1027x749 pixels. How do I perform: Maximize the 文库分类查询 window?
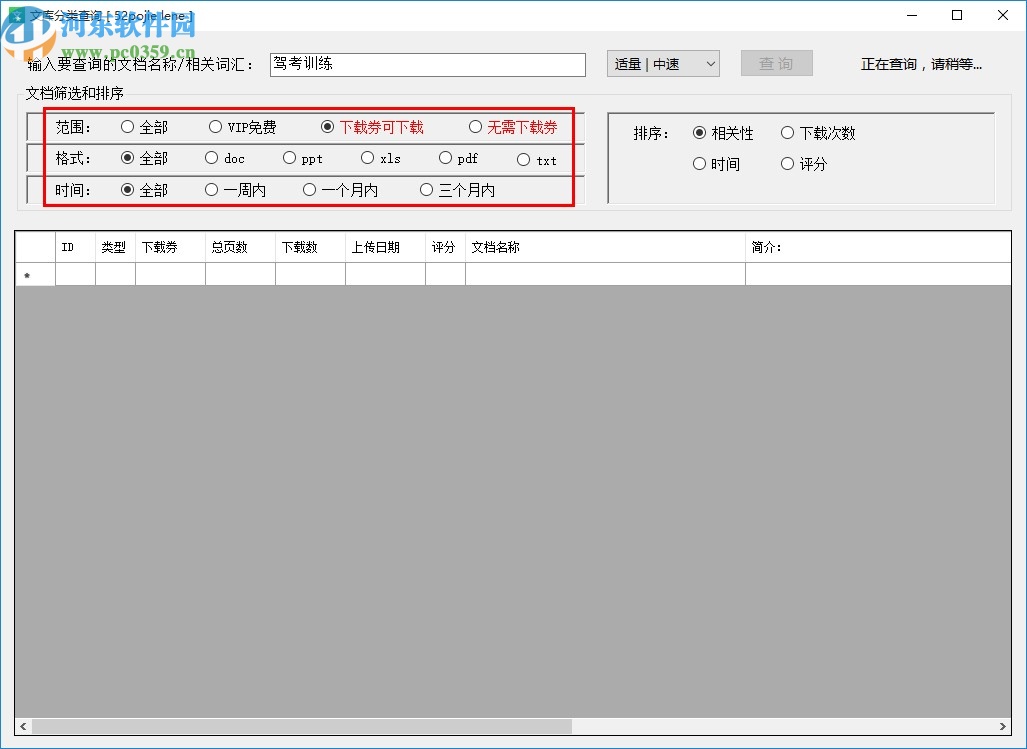coord(957,15)
